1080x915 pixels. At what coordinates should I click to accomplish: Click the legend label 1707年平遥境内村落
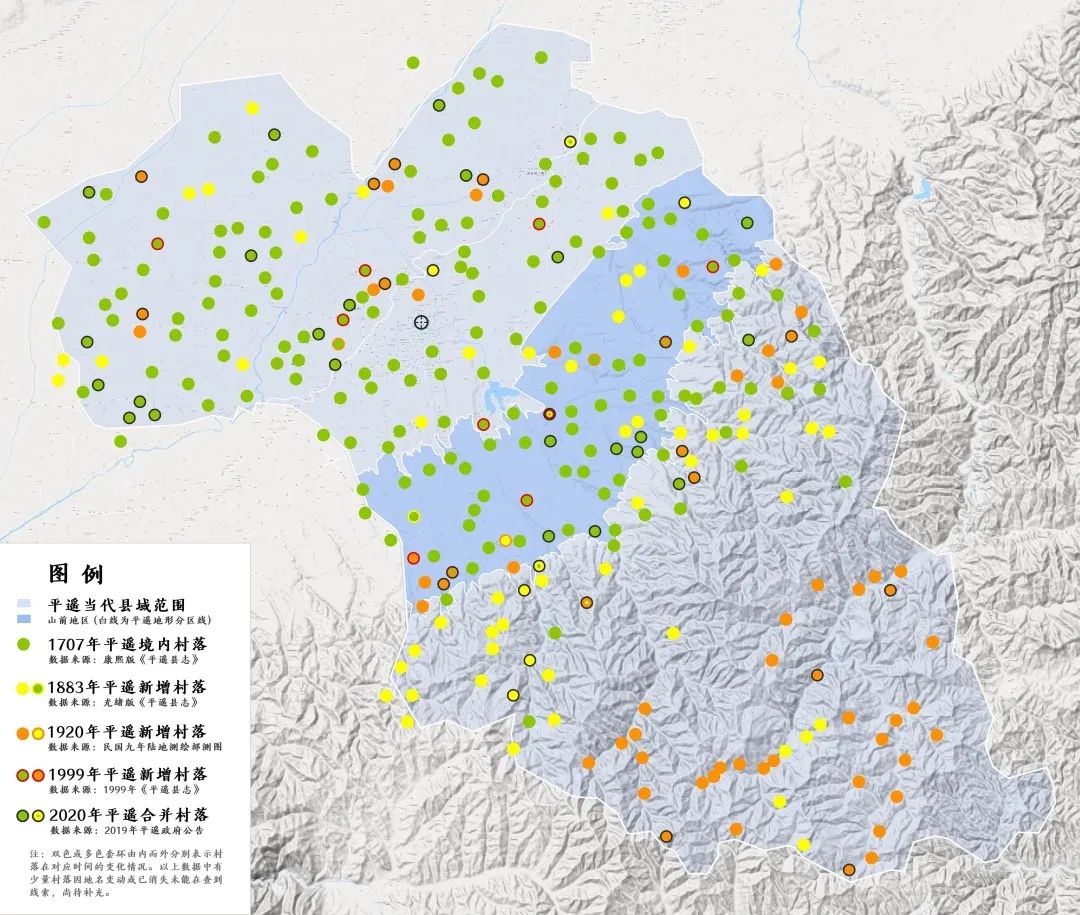[127, 644]
